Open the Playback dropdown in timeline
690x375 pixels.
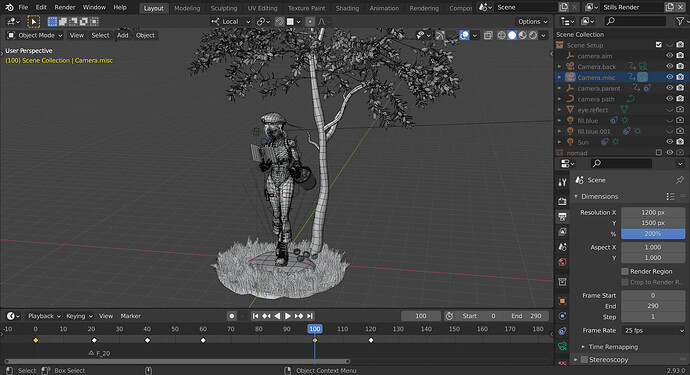tap(44, 316)
